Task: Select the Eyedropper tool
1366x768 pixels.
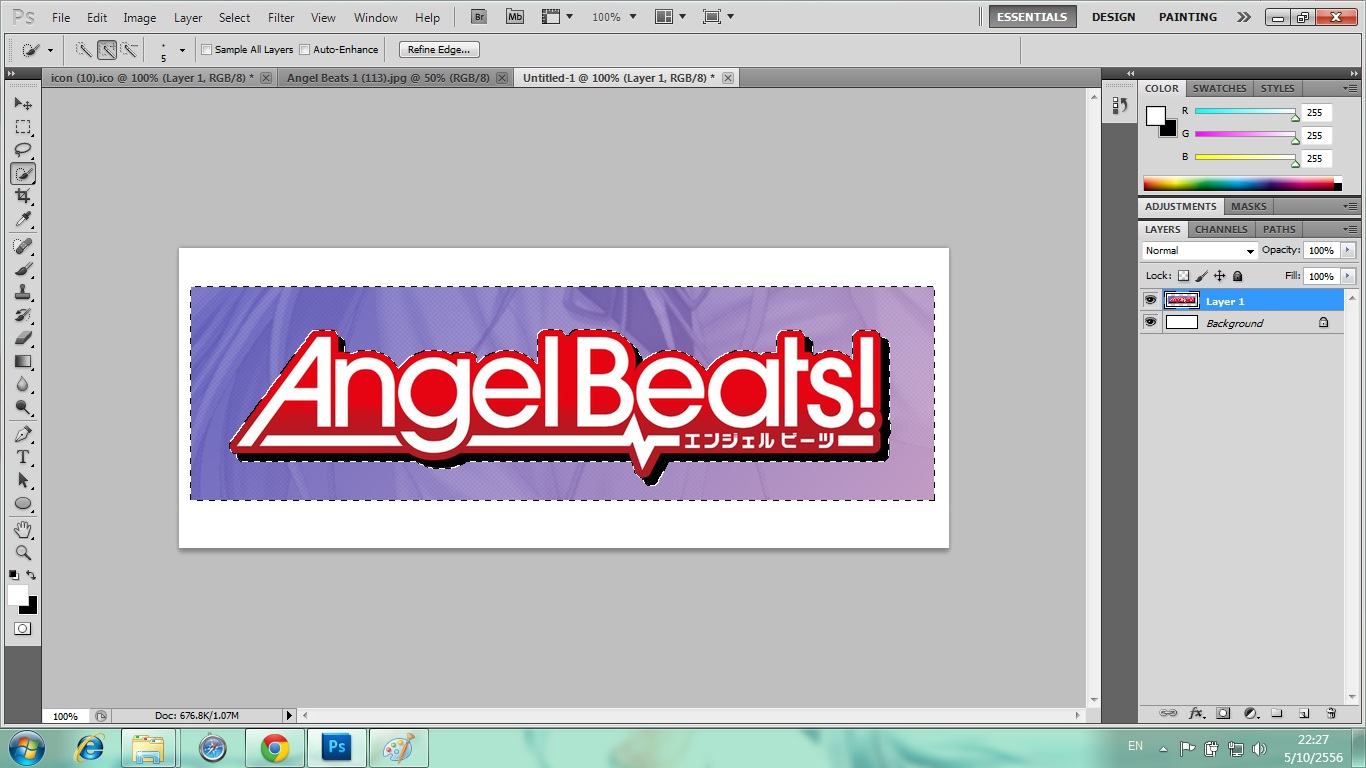Action: pos(23,219)
